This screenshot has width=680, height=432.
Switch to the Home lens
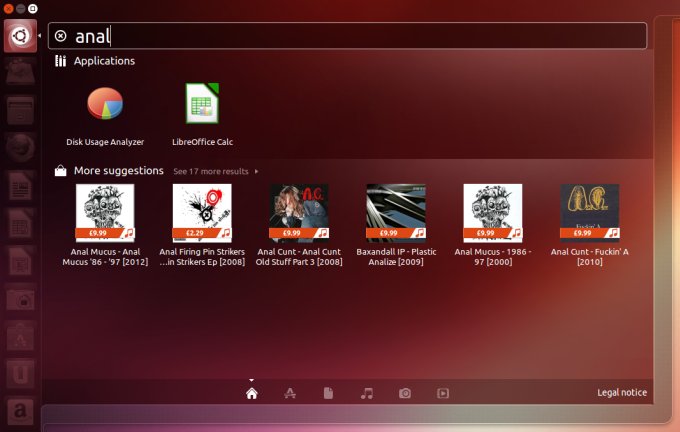point(252,393)
